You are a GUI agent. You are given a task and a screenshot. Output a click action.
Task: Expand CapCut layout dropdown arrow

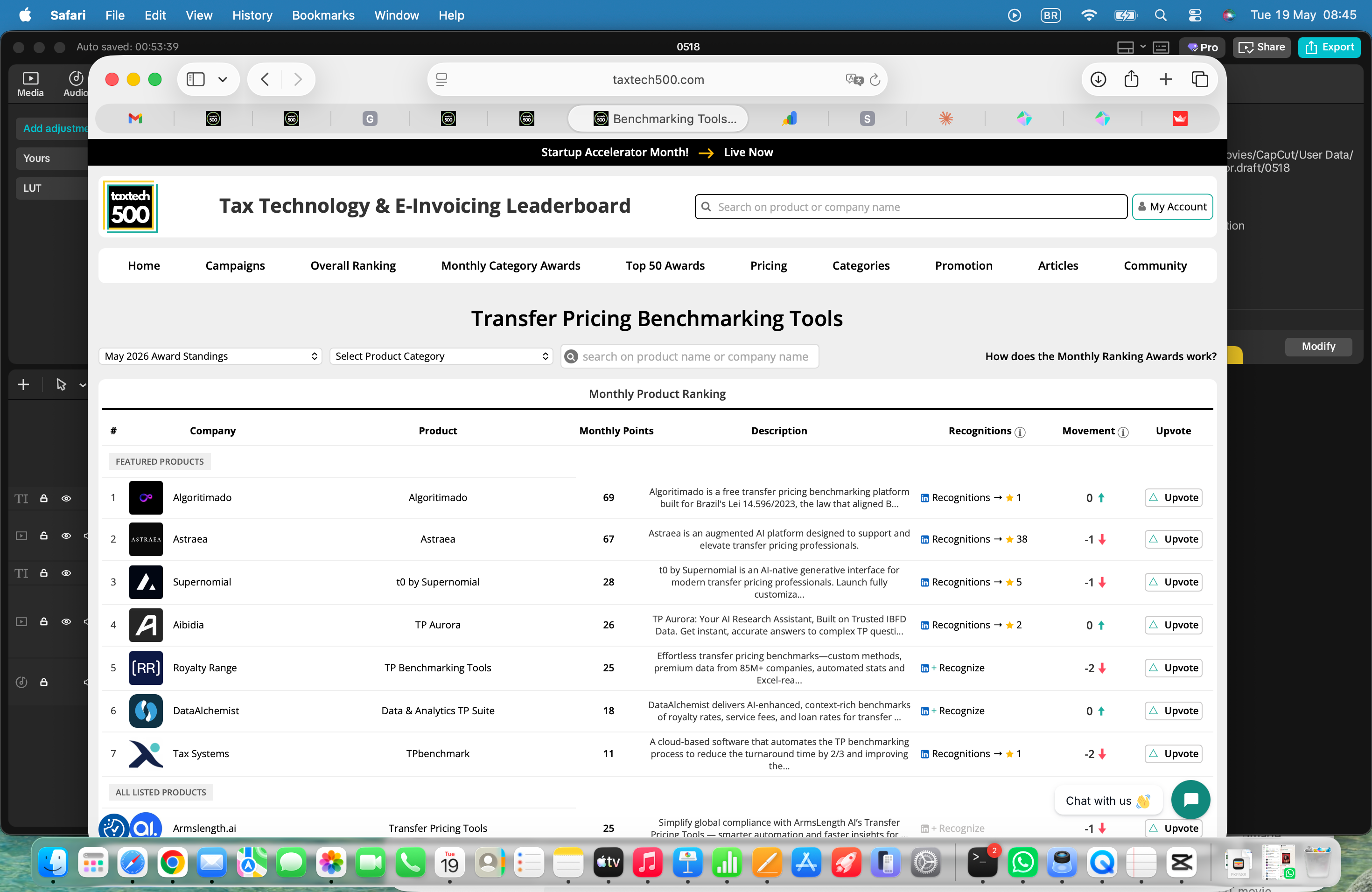1142,47
